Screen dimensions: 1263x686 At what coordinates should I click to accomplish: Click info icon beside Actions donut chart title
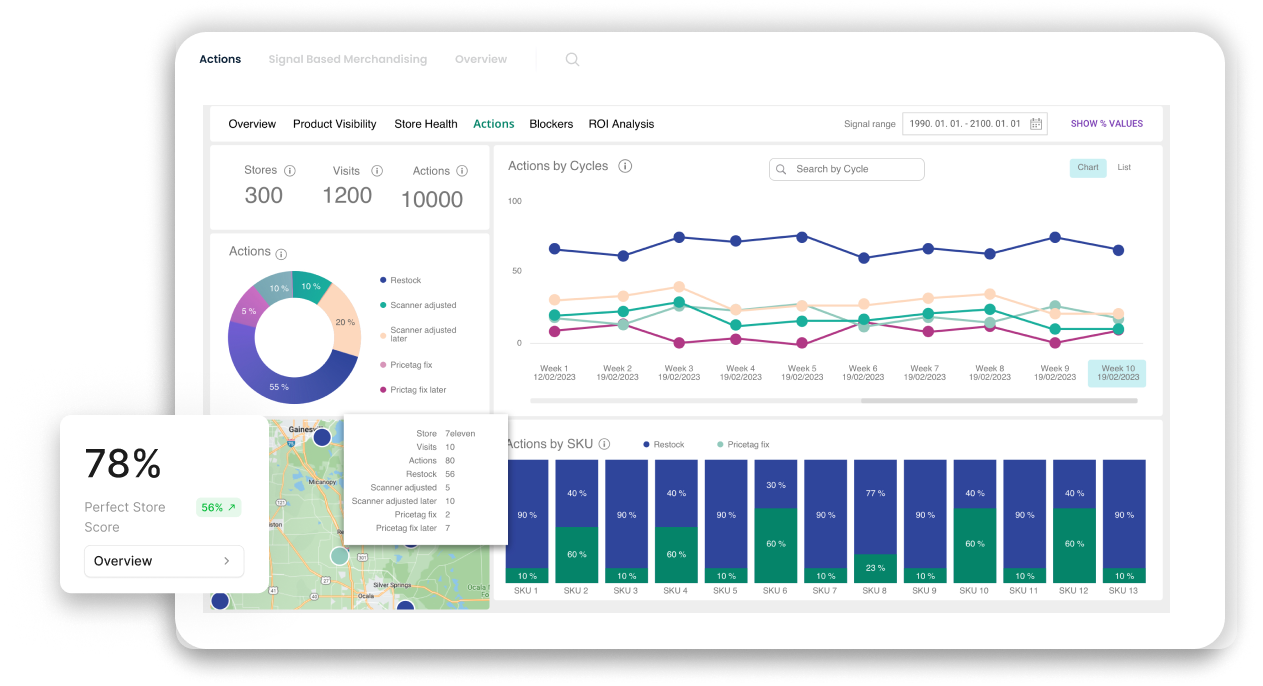(x=281, y=254)
